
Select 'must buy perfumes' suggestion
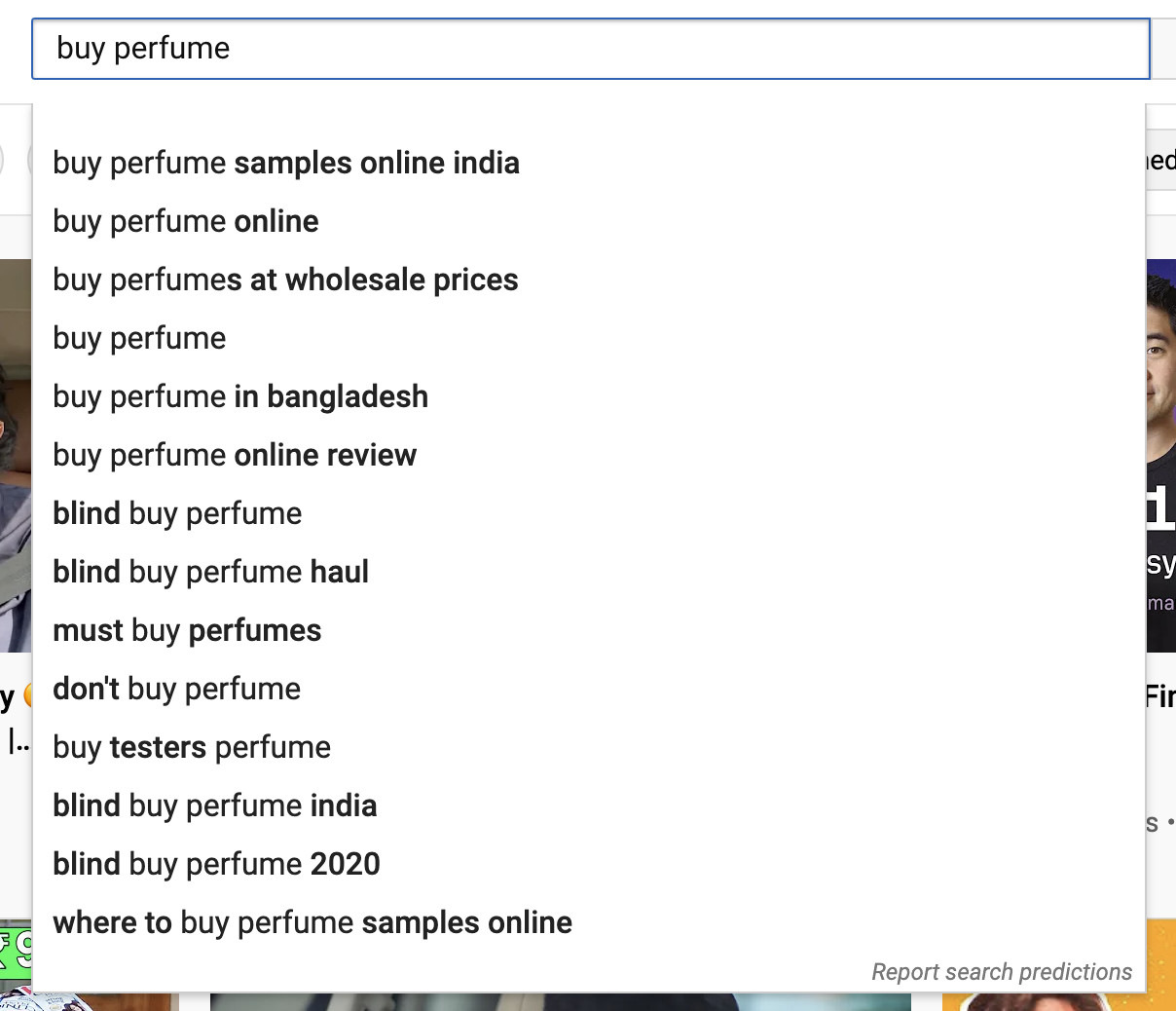(x=589, y=630)
